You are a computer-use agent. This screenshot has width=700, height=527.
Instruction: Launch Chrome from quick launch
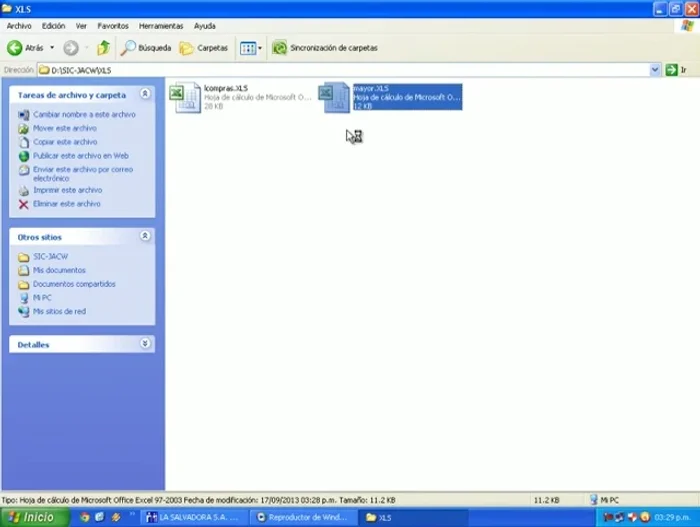(84, 517)
